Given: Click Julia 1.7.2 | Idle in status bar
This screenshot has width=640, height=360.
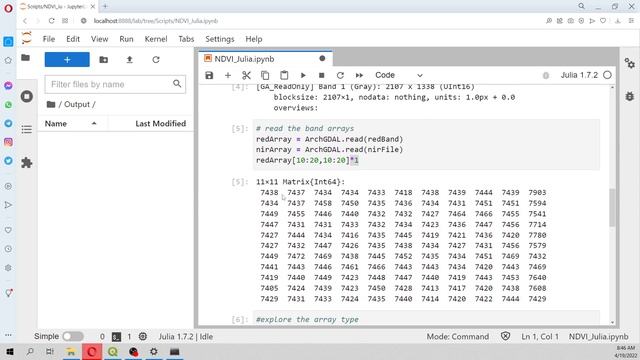Looking at the screenshot, I should click(186, 337).
